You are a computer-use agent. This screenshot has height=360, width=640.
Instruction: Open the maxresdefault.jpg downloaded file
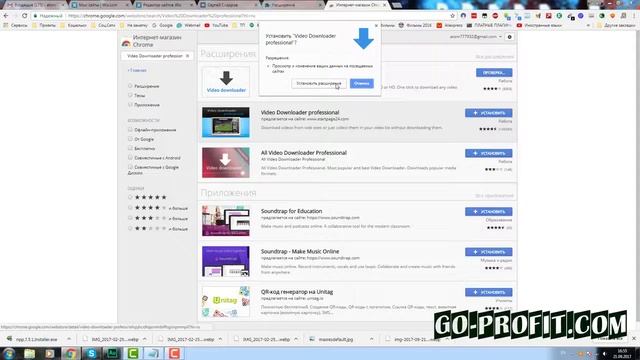(x=337, y=339)
